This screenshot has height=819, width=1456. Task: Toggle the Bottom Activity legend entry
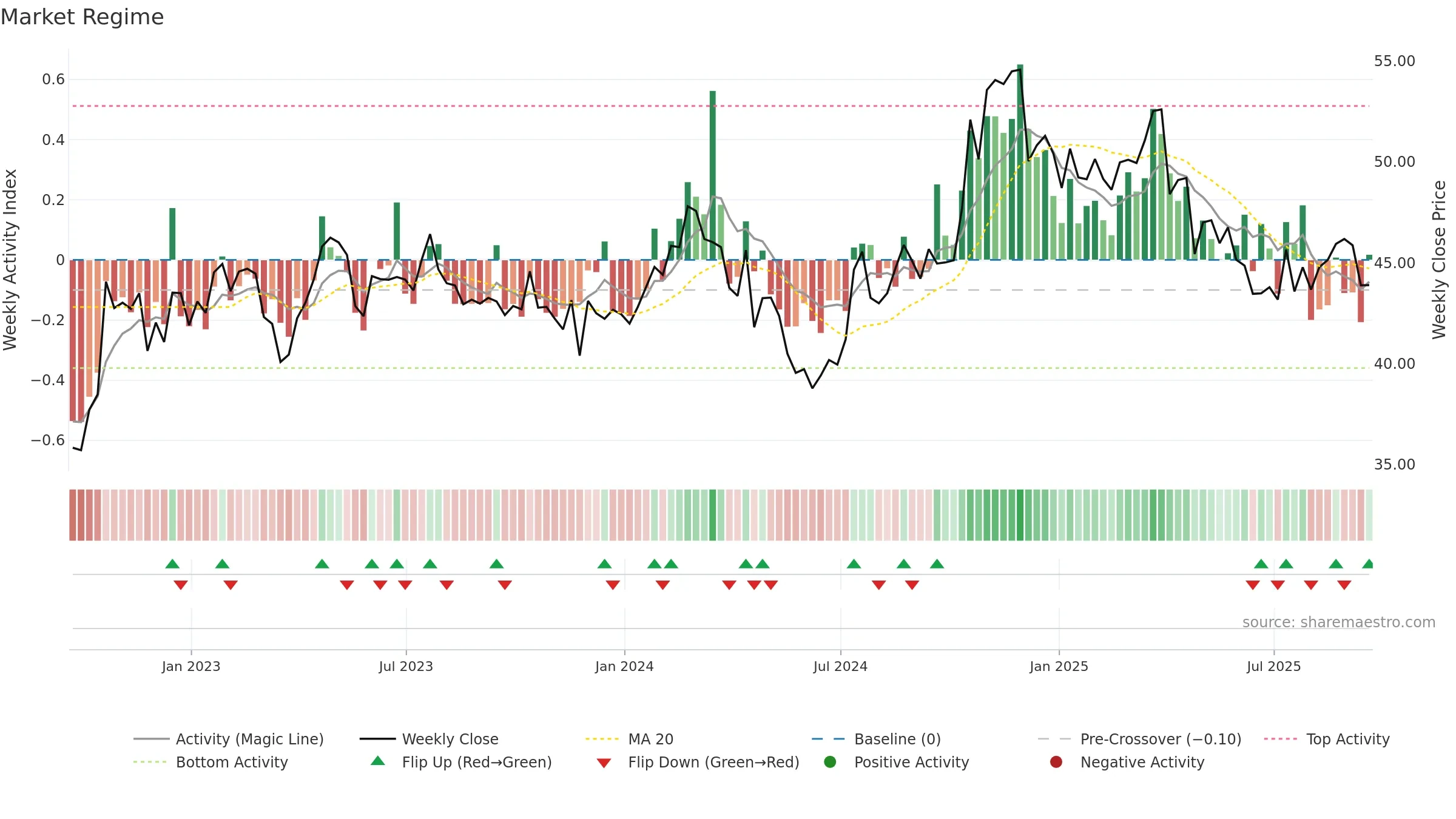pyautogui.click(x=211, y=762)
